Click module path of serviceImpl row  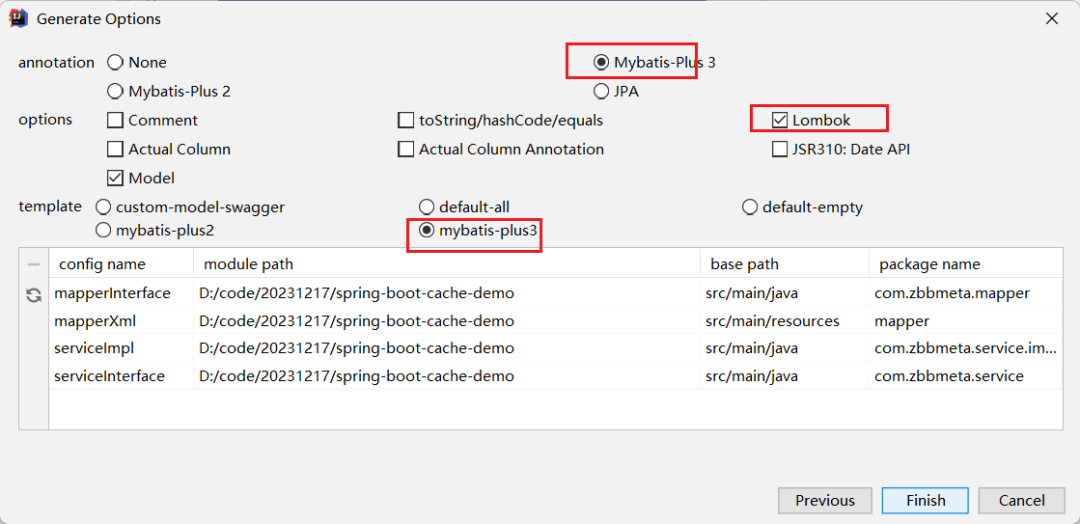(447, 348)
